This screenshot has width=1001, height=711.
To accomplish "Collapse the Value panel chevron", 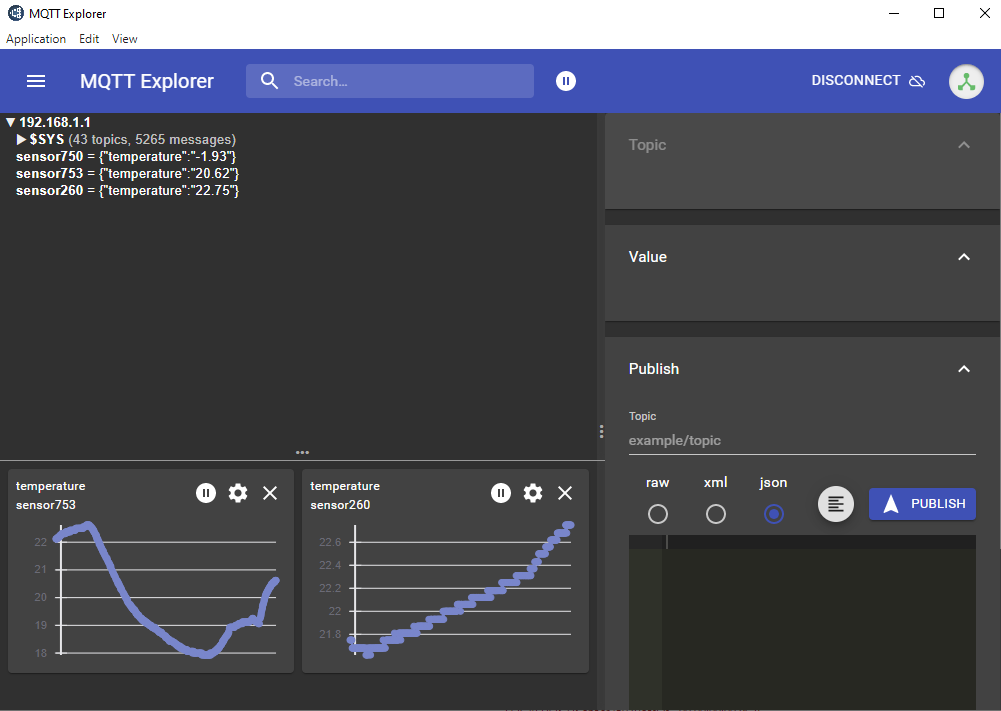I will [964, 257].
